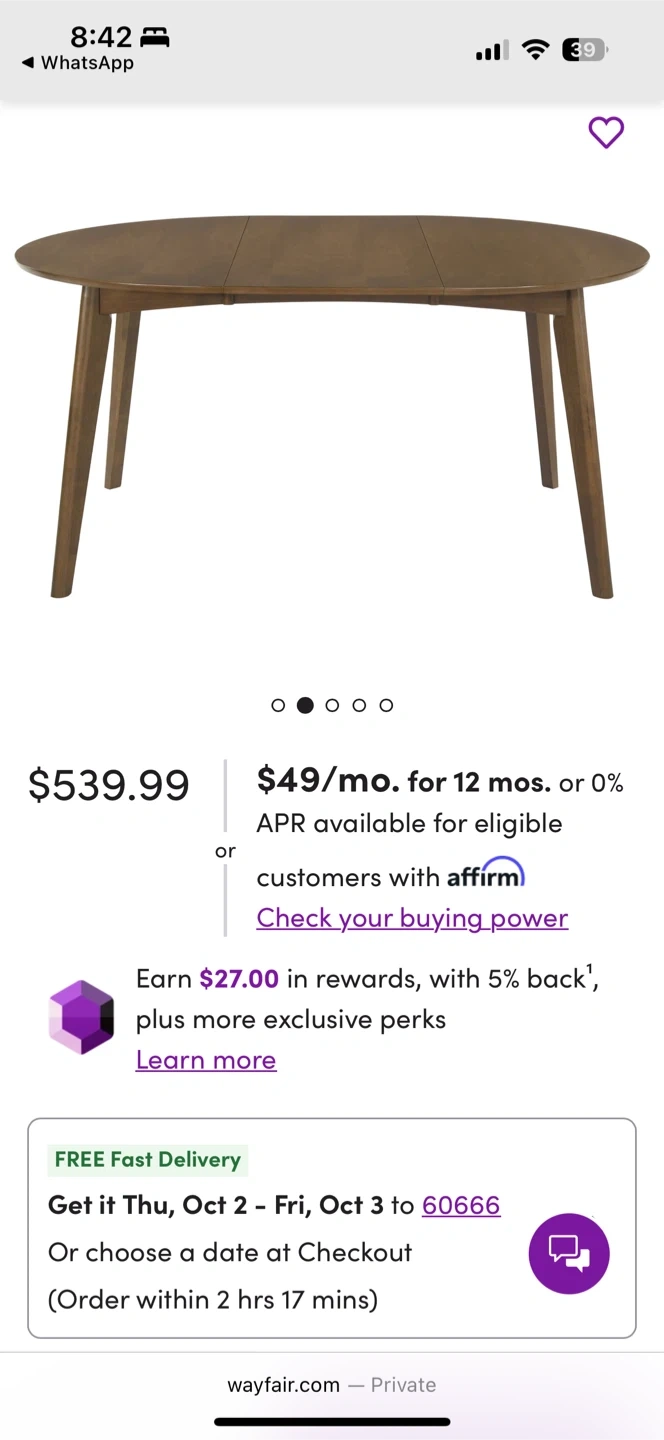The height and width of the screenshot is (1440, 664).
Task: Tap the dining table product photo
Action: pyautogui.click(x=332, y=400)
